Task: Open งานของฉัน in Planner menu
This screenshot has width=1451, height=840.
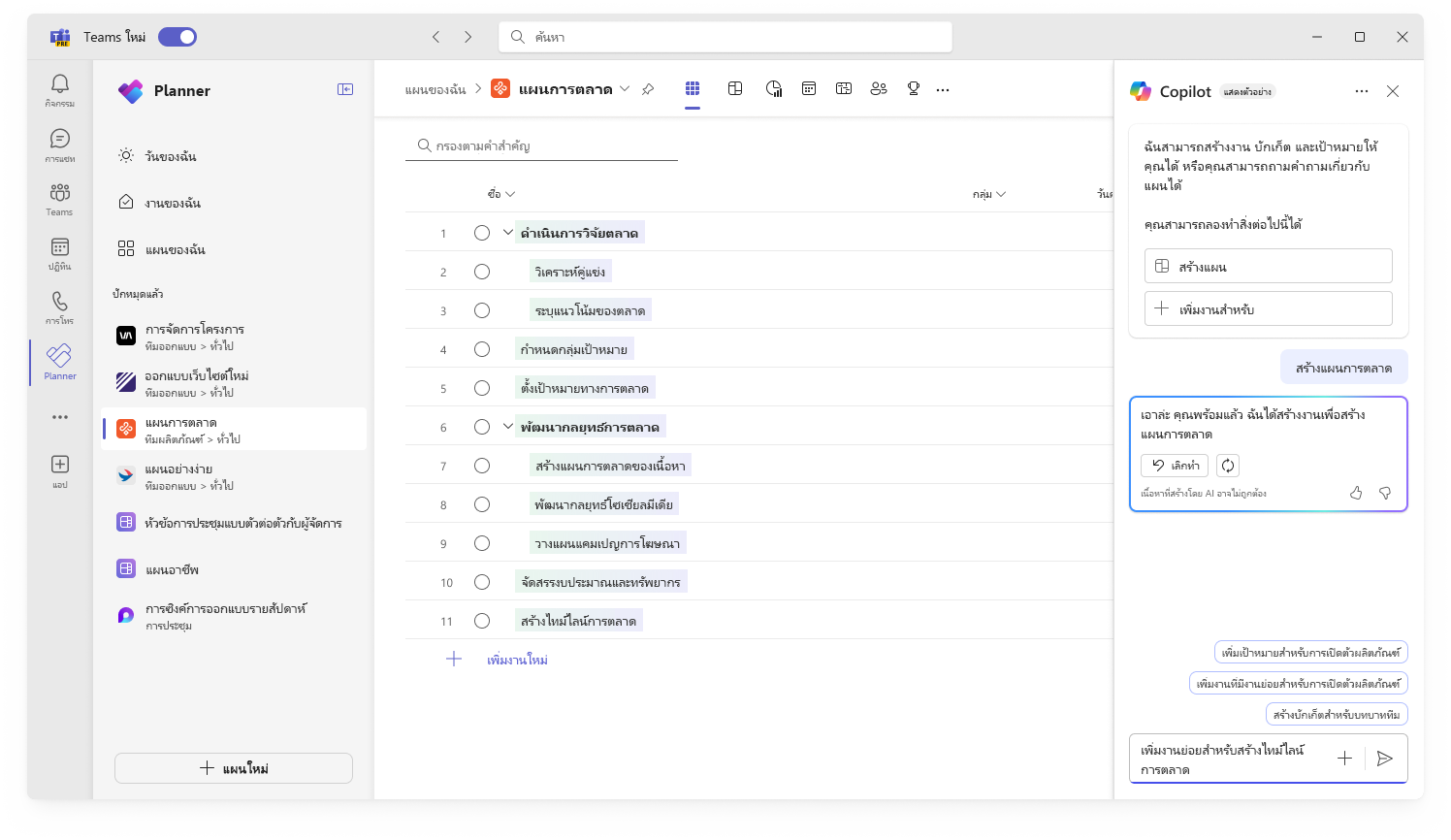Action: [x=234, y=203]
